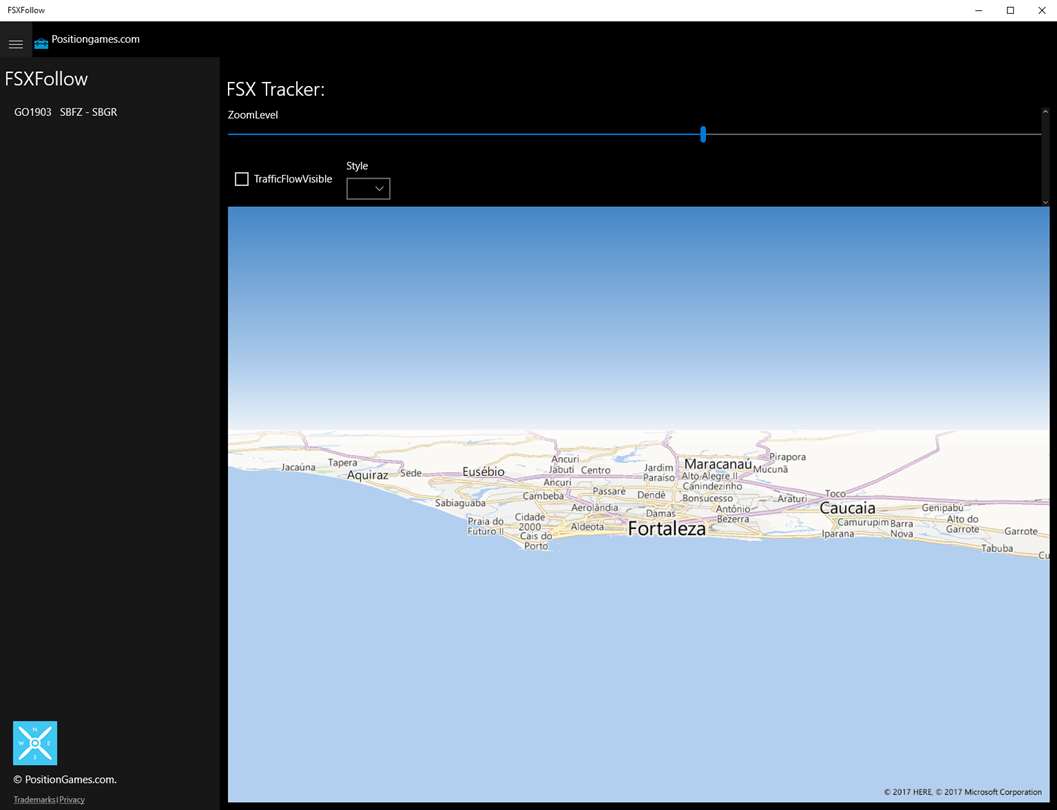This screenshot has width=1057, height=810.
Task: Click the FSXFollow sidebar heading
Action: click(x=47, y=79)
